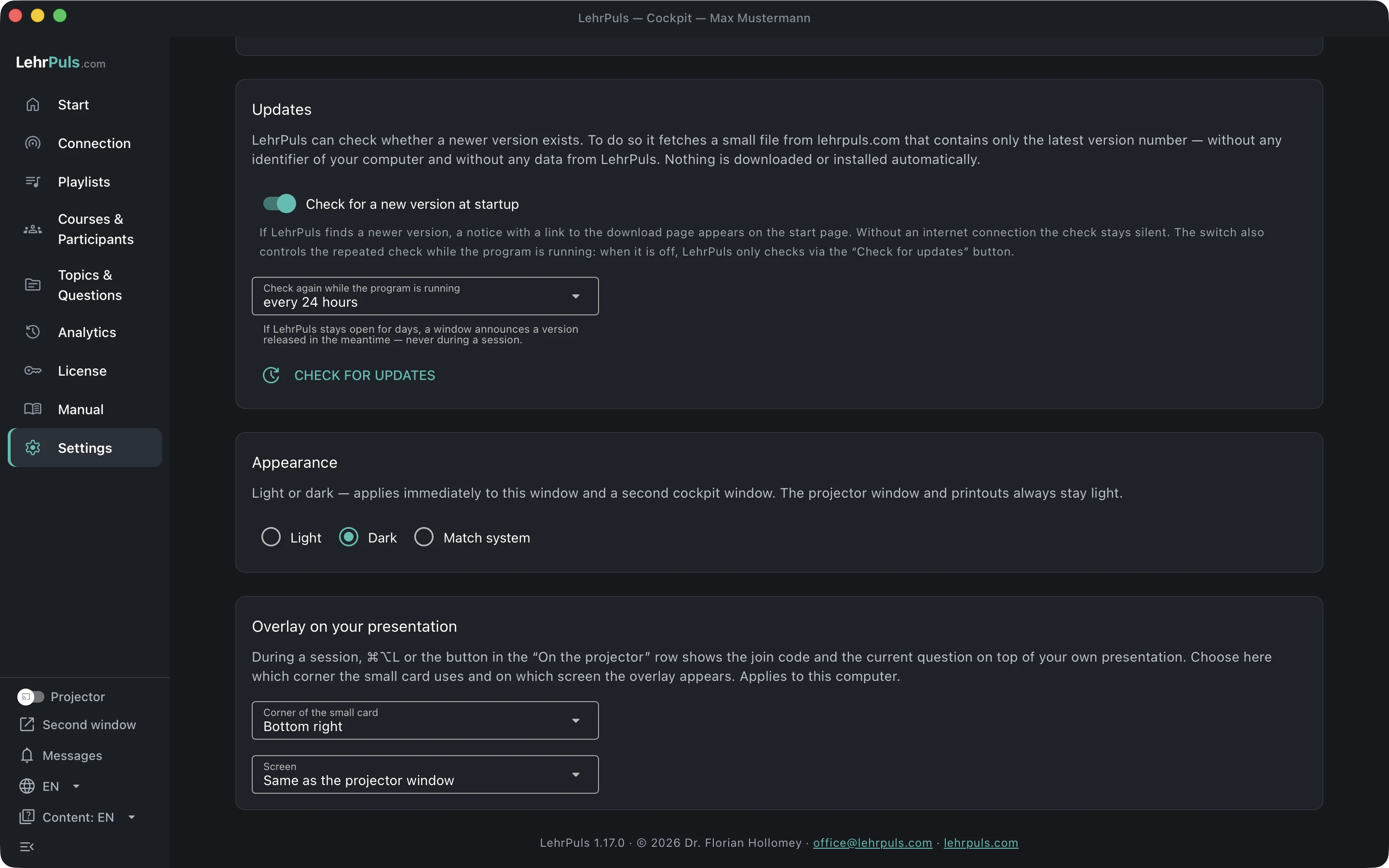Click the LehrPuls 1.17.0 version text
The width and height of the screenshot is (1389, 868).
[582, 842]
